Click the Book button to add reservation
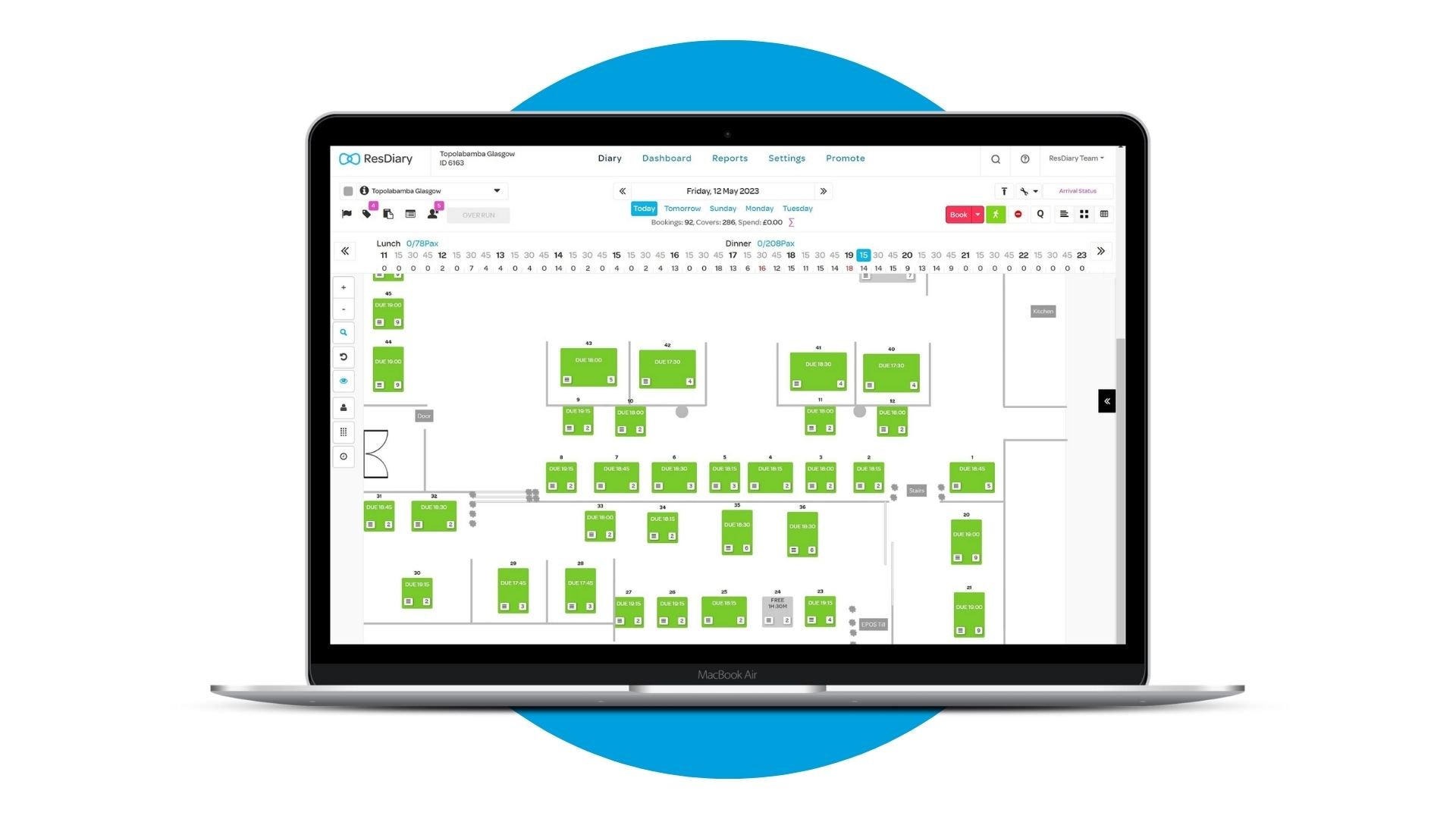This screenshot has width=1456, height=819. [x=957, y=214]
